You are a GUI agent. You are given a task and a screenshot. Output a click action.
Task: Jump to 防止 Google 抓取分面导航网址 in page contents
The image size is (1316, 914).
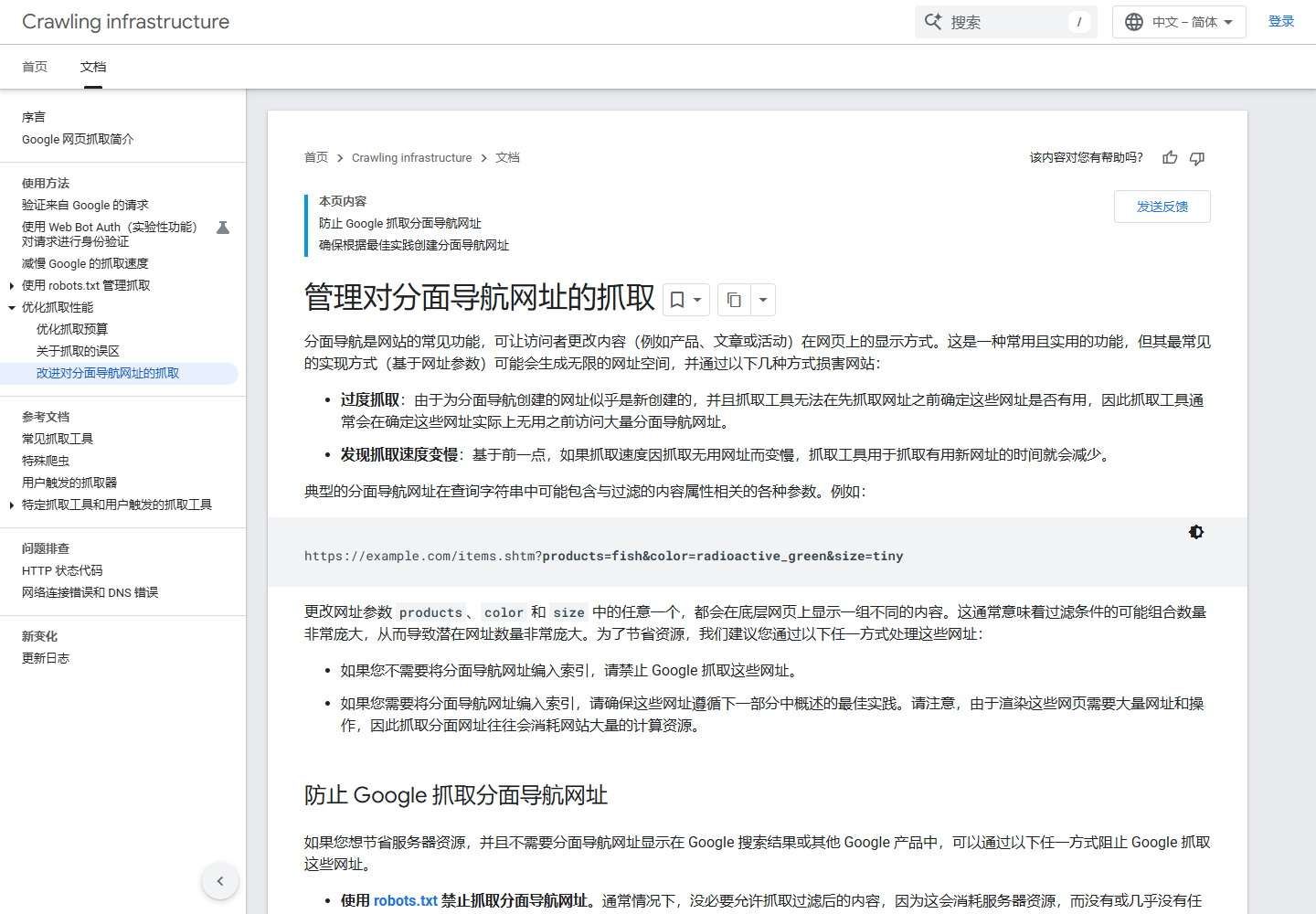[x=400, y=224]
